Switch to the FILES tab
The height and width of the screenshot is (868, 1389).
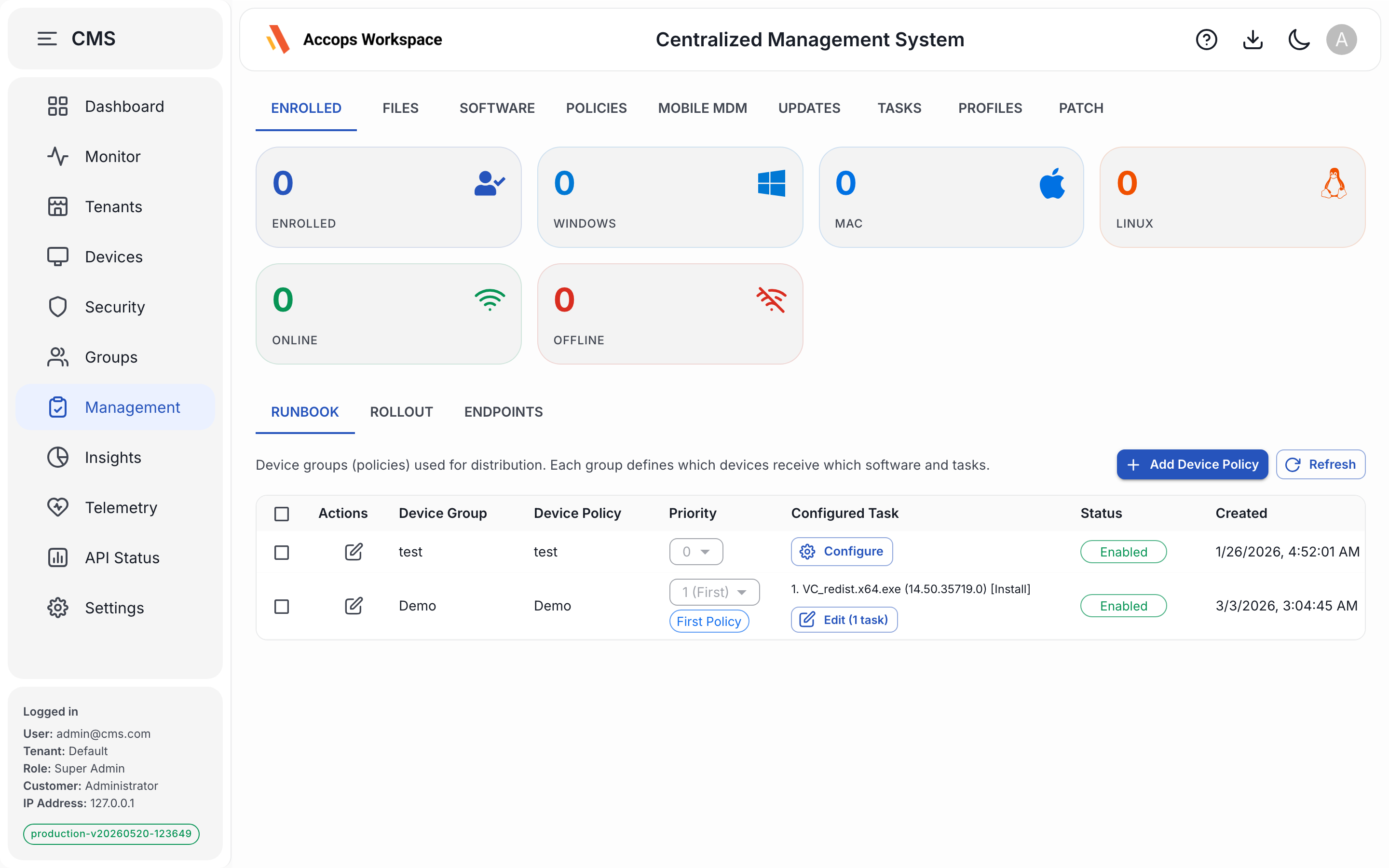(x=401, y=108)
